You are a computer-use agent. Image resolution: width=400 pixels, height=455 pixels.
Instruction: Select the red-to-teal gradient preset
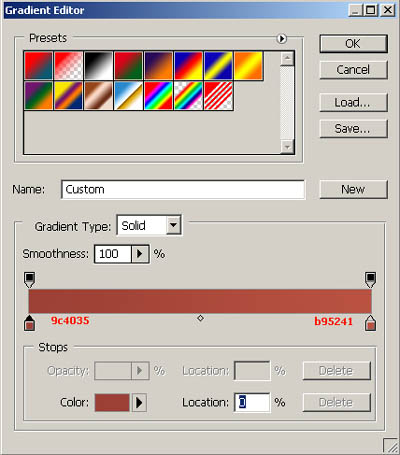click(38, 66)
